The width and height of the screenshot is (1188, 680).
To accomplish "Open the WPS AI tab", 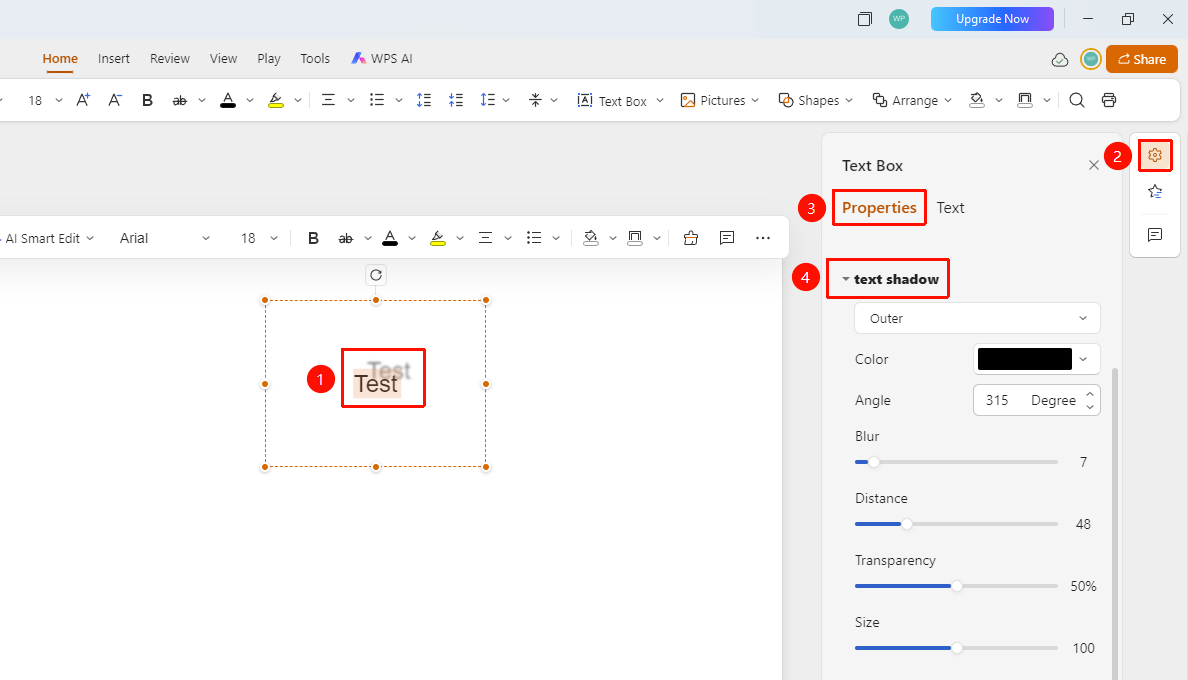I will (x=383, y=58).
